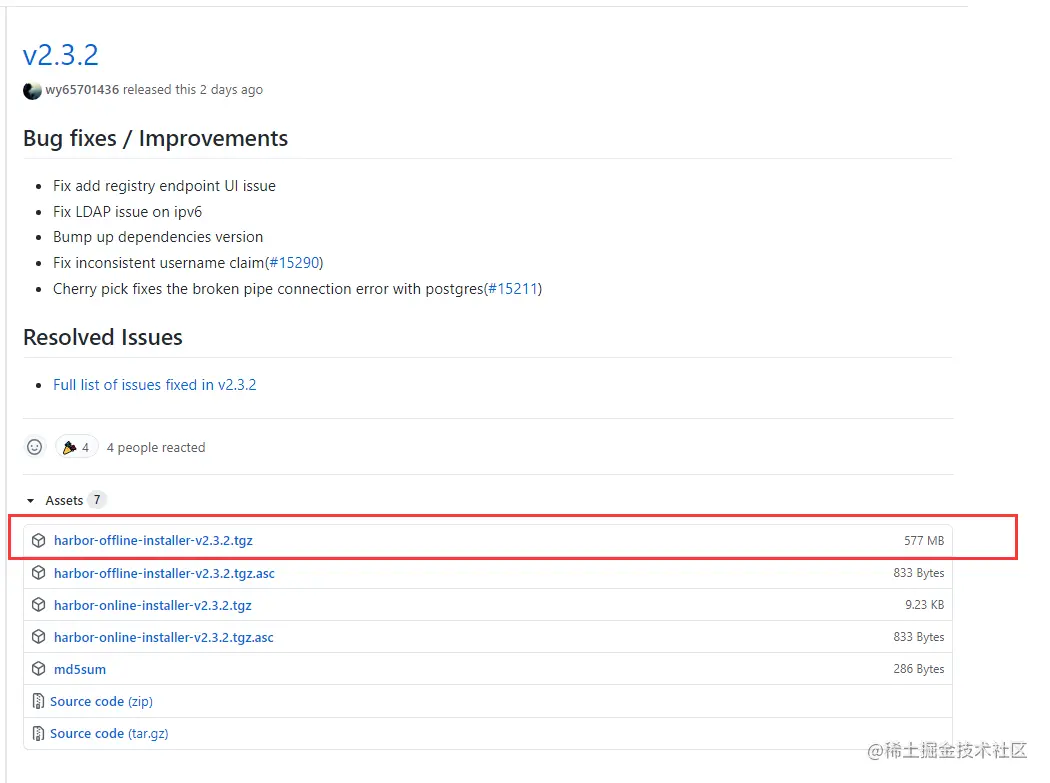This screenshot has width=1050, height=783.
Task: Open the v2.3.2 release title link
Action: click(x=60, y=55)
